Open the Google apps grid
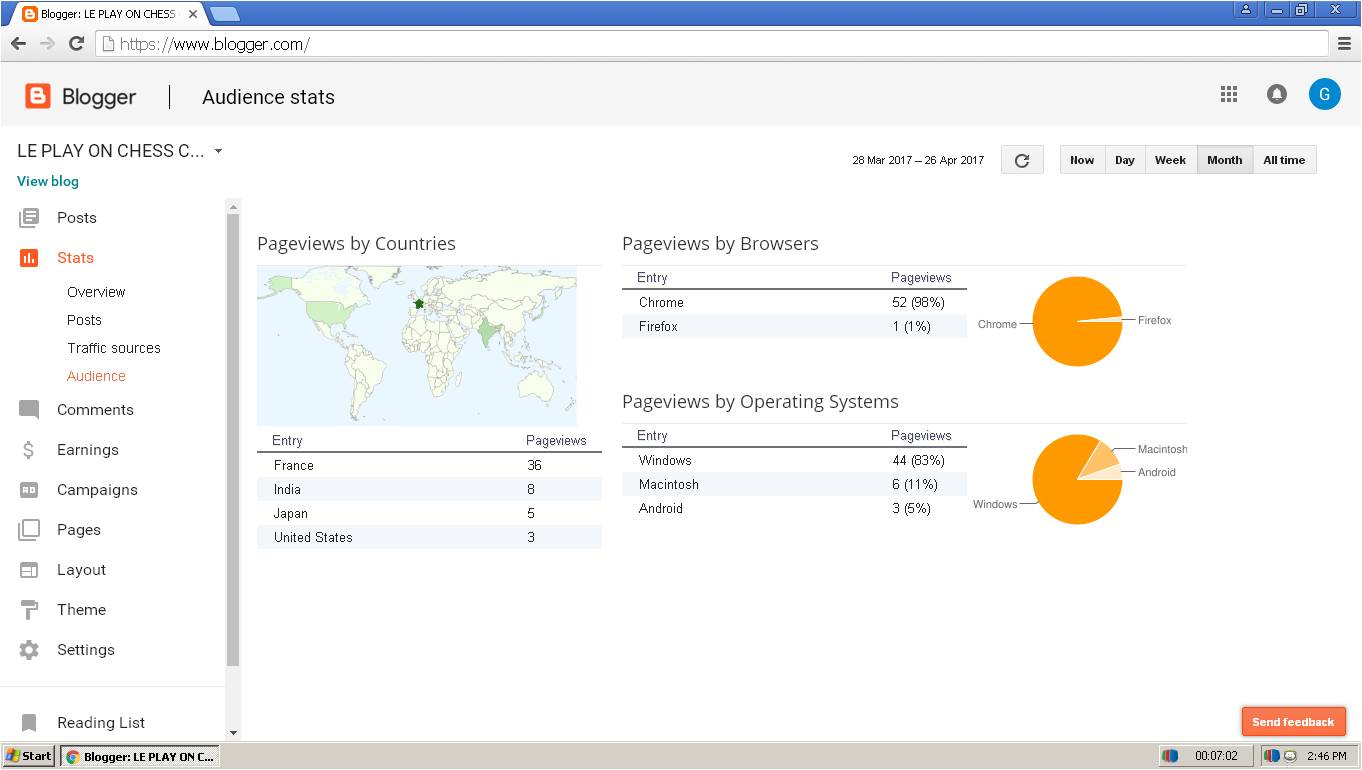The height and width of the screenshot is (770, 1362). (1229, 94)
